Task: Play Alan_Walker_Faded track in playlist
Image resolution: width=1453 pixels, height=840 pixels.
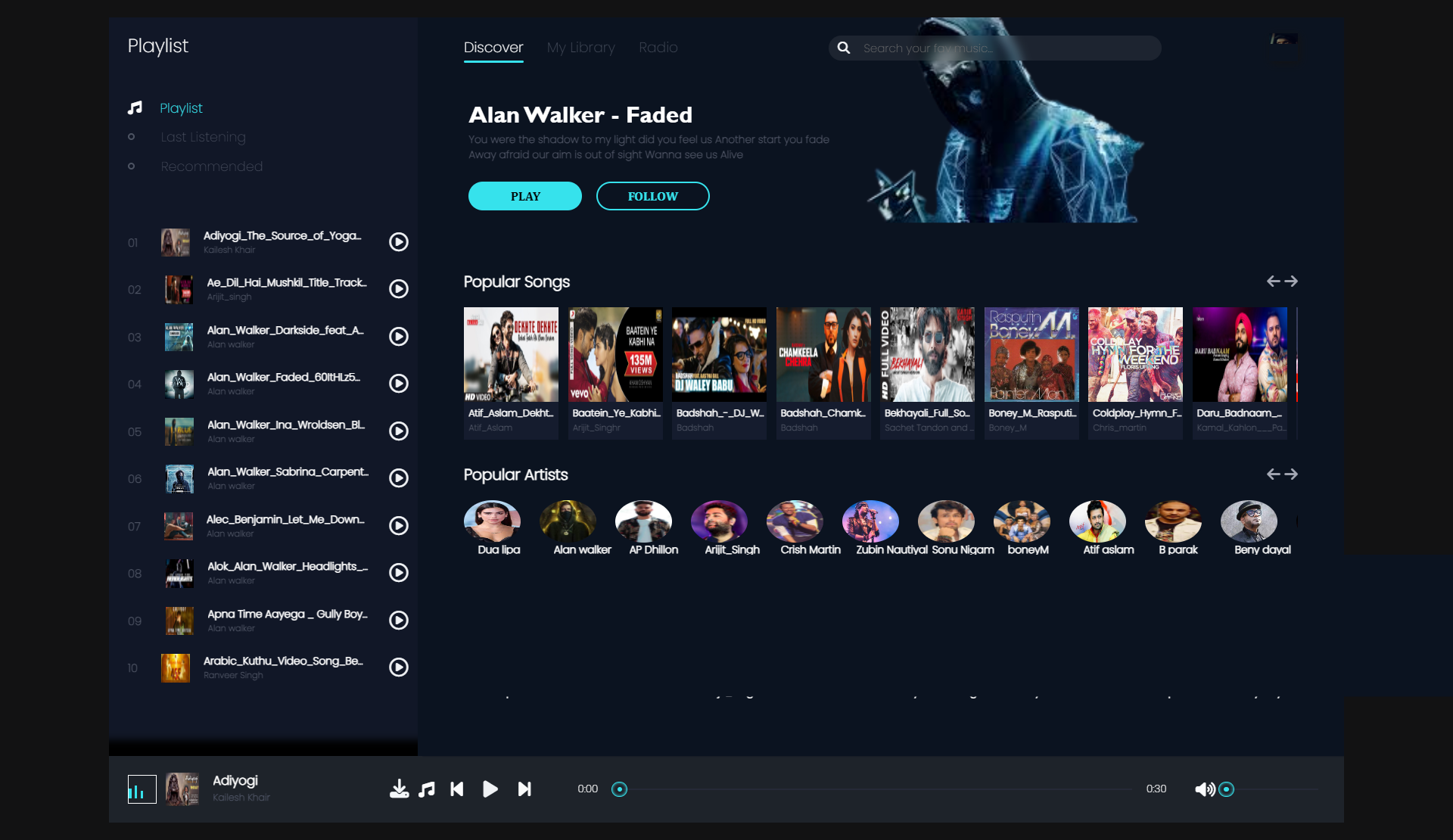Action: [x=399, y=384]
